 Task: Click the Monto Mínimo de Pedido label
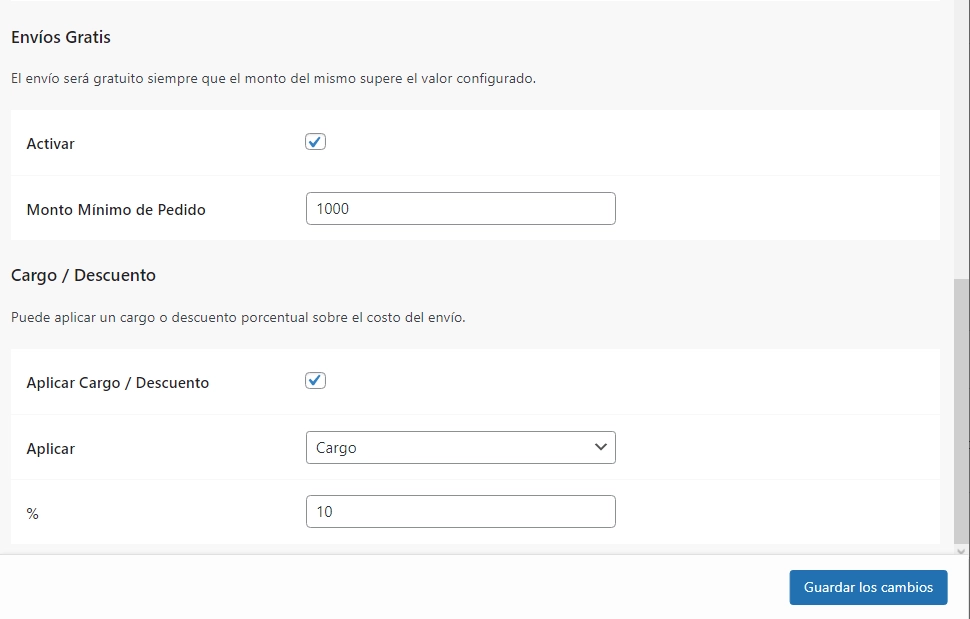click(x=116, y=210)
